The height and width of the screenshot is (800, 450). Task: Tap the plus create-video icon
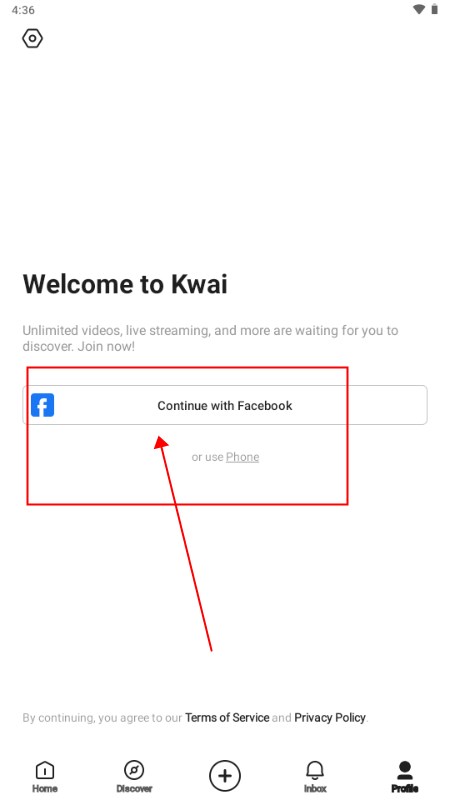tap(225, 776)
